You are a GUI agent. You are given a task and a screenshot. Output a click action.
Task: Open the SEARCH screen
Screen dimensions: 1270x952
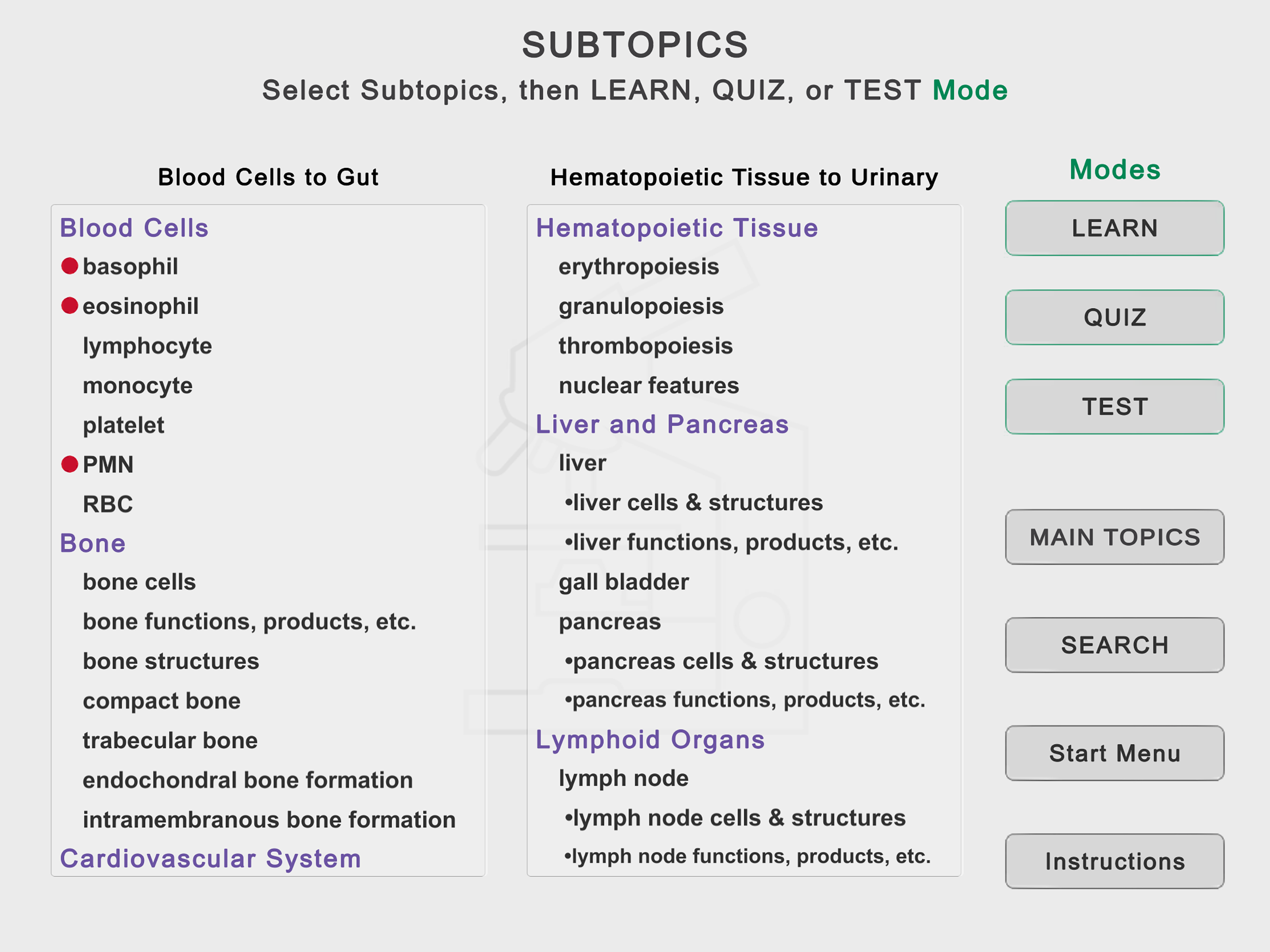click(x=1114, y=645)
